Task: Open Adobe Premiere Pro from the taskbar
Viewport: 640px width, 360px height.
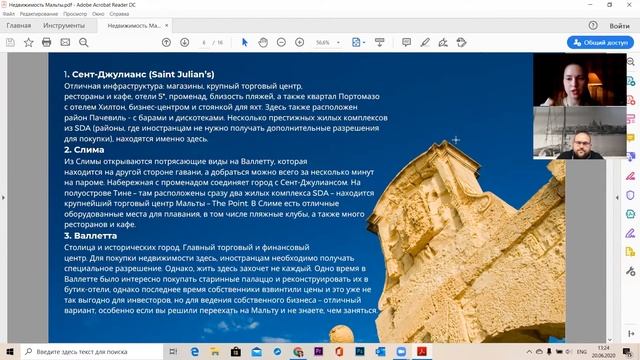Action: 318,351
